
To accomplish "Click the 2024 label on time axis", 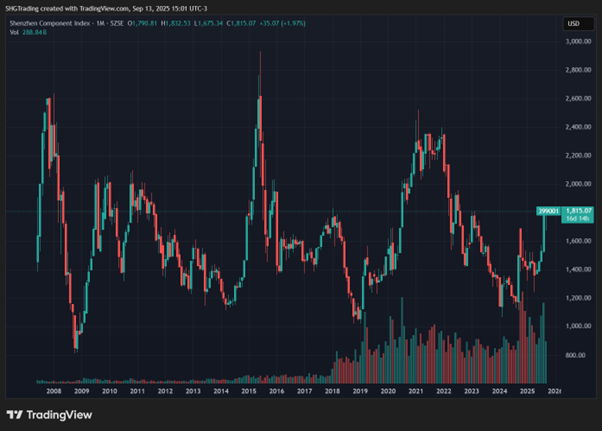I will [499, 391].
